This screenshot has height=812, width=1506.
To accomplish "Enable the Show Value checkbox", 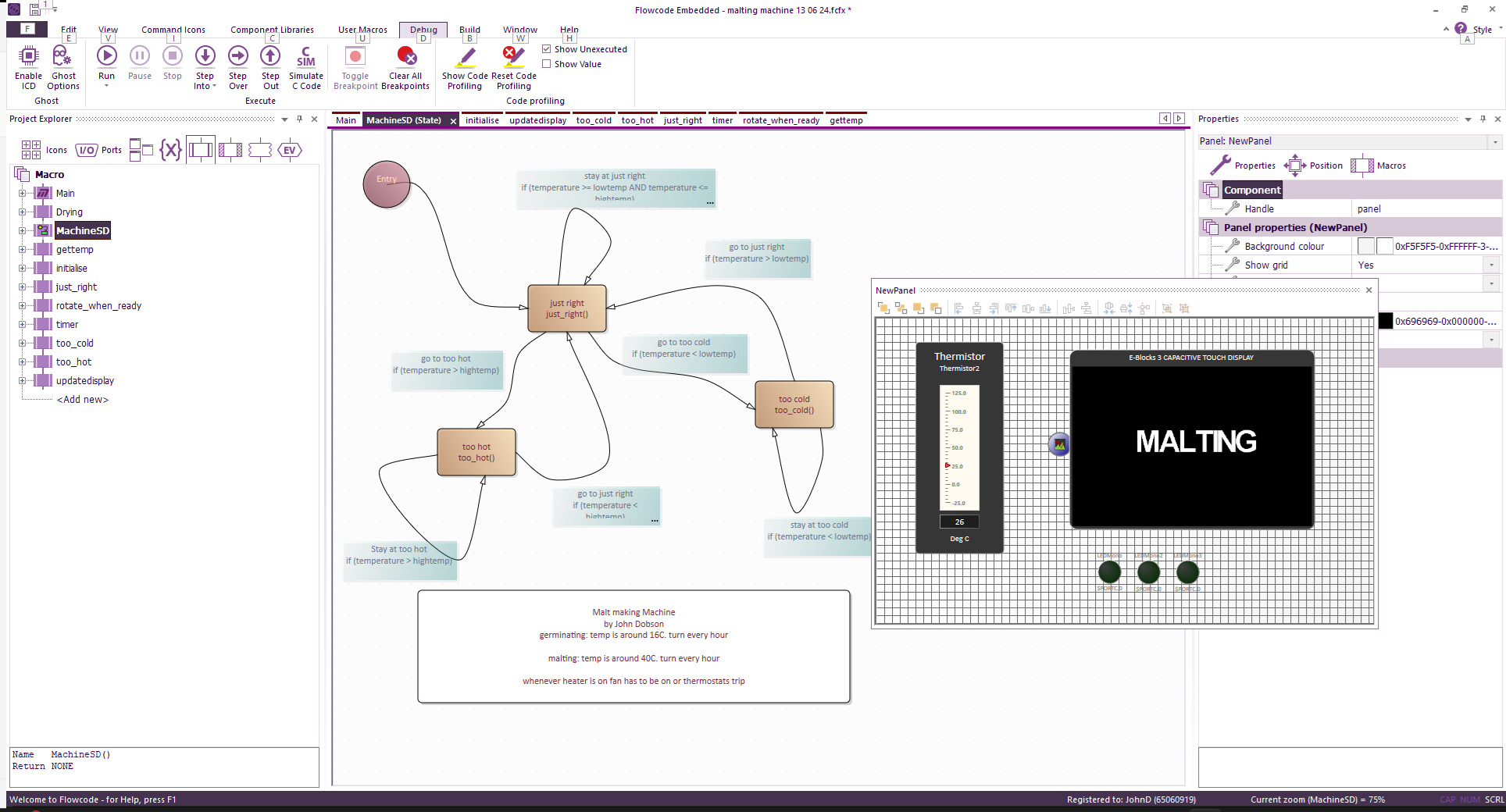I will 547,64.
